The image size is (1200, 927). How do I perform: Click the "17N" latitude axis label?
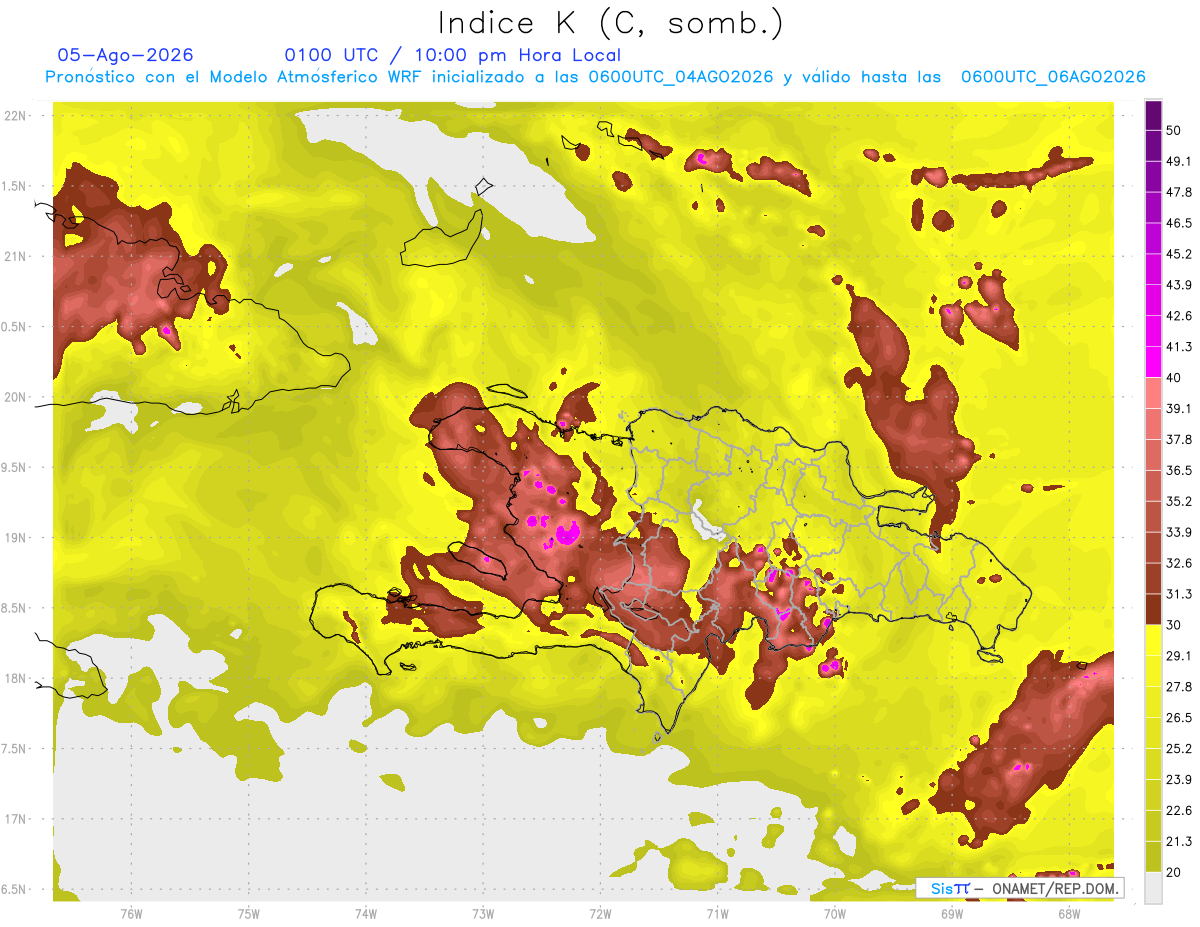(17, 819)
